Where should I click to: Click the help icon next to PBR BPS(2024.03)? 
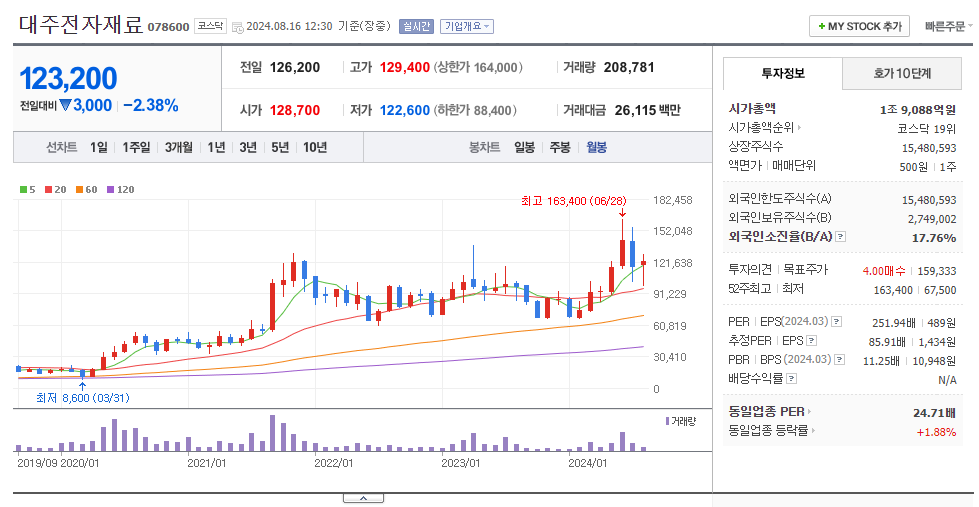coord(840,360)
